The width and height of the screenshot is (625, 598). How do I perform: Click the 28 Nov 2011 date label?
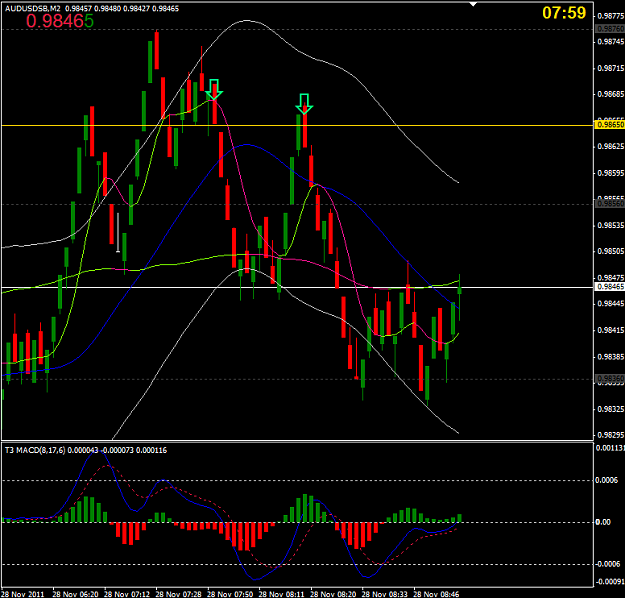click(23, 594)
